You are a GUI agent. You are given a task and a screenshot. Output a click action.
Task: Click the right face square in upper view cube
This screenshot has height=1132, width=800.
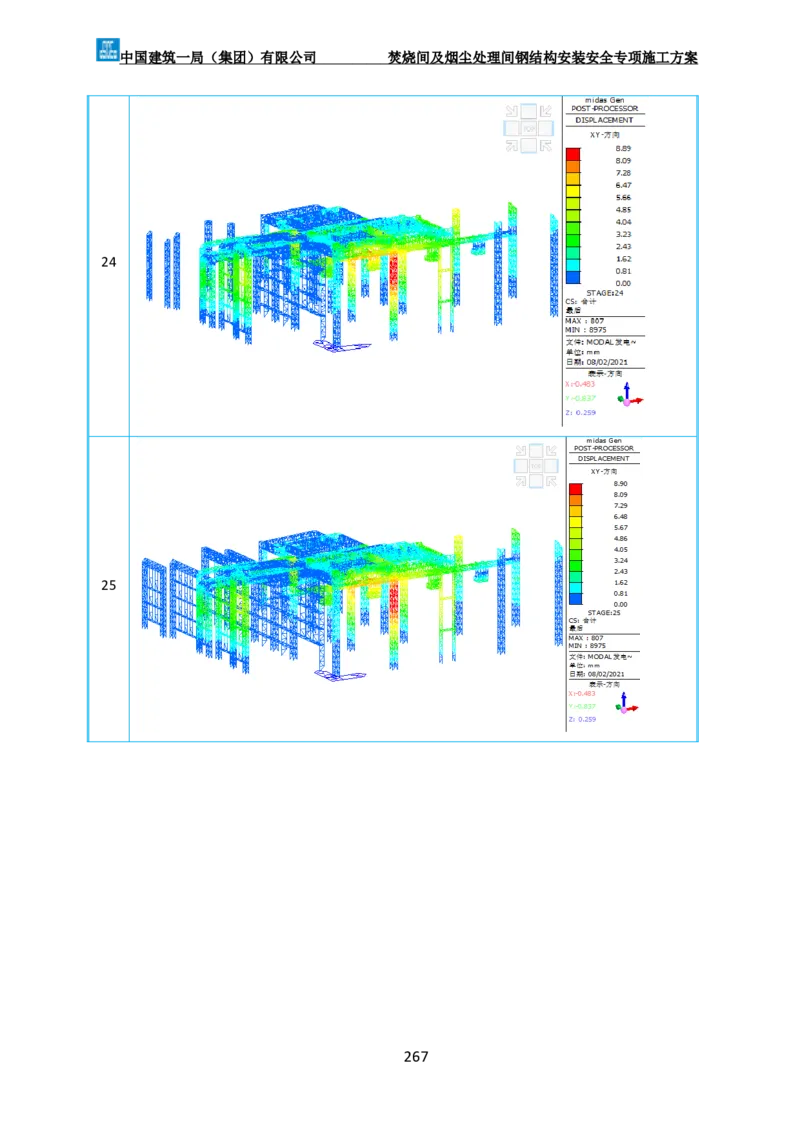tap(546, 128)
